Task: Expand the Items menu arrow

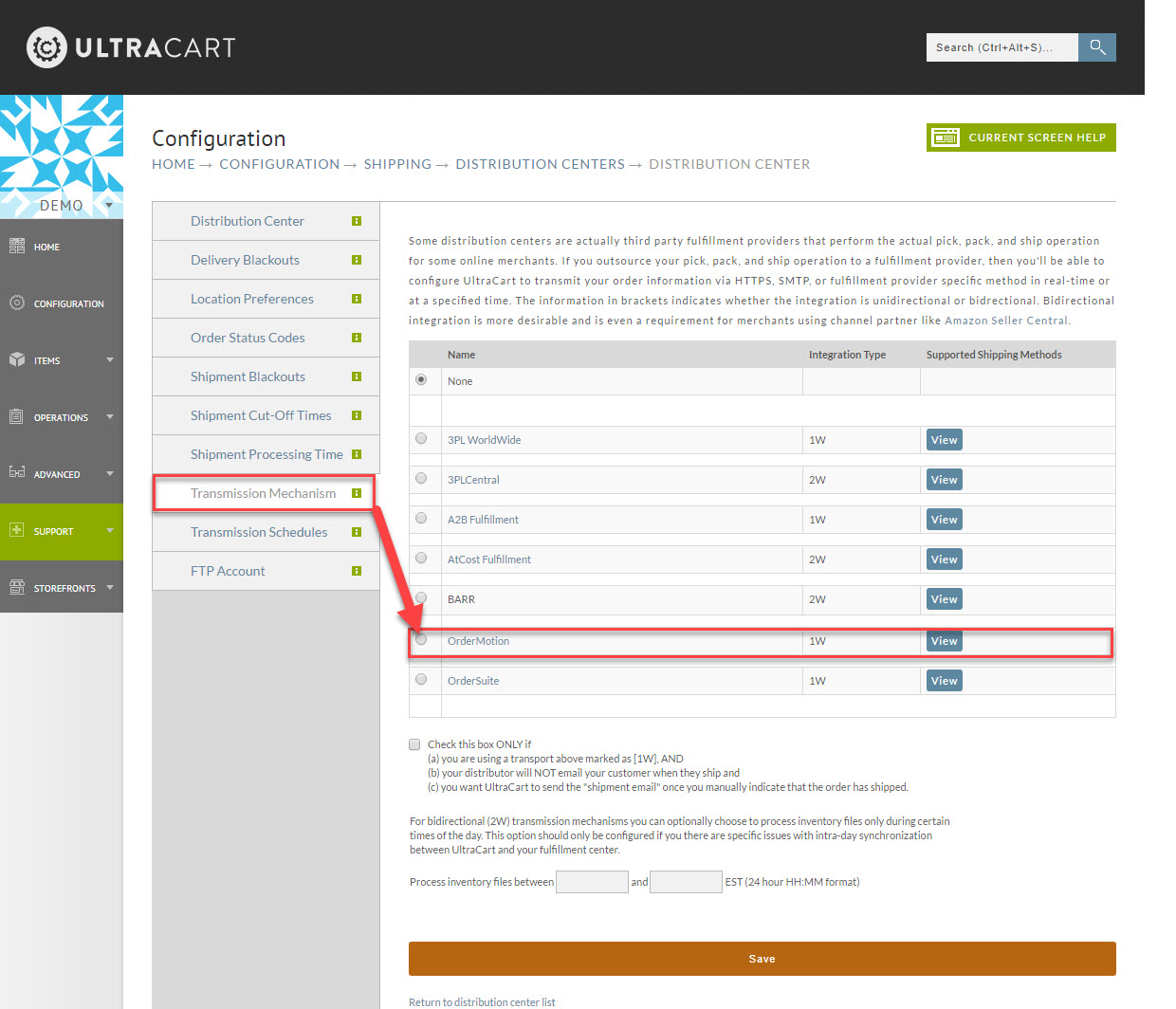Action: 110,360
